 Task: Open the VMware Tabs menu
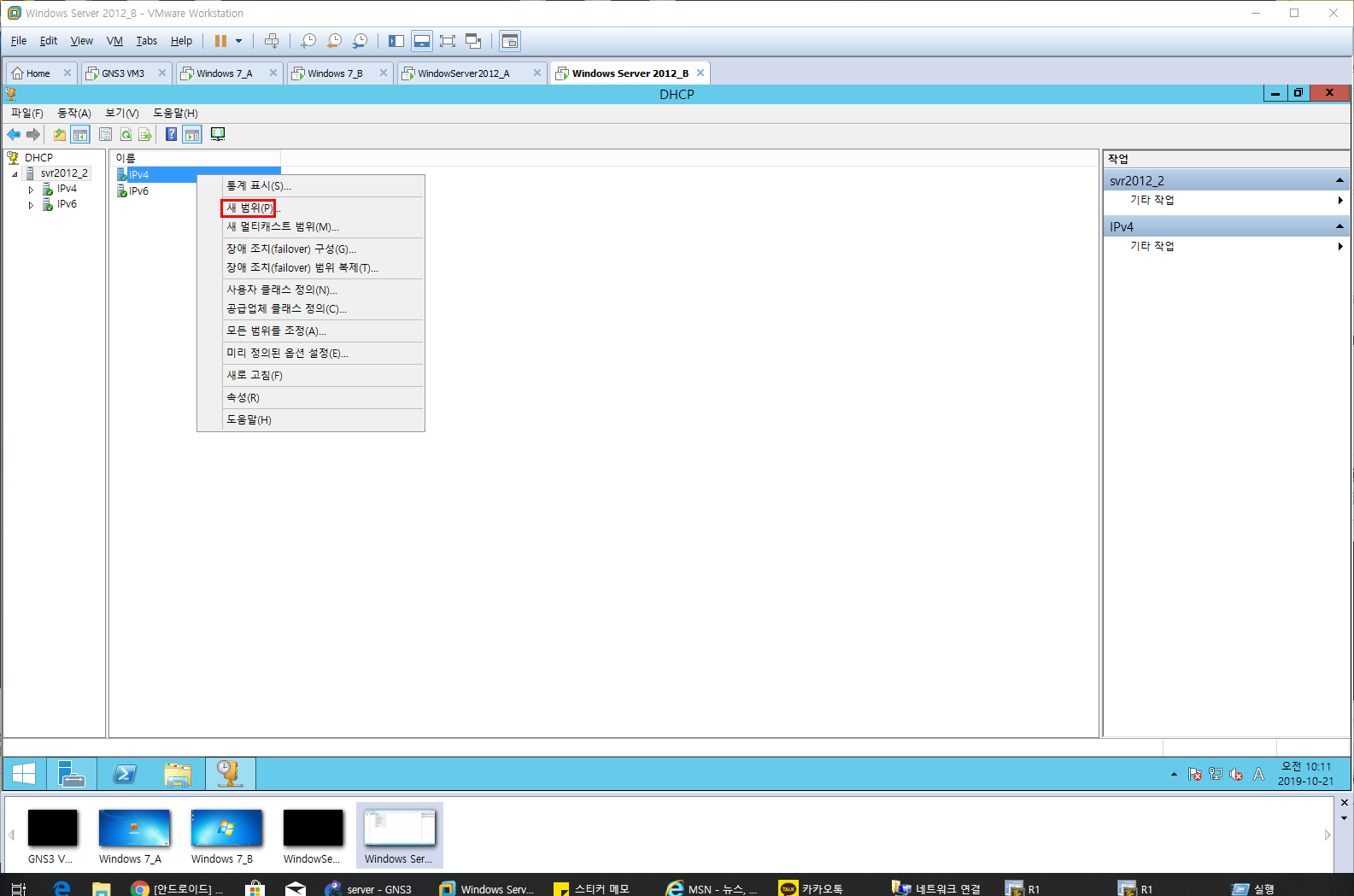[147, 41]
